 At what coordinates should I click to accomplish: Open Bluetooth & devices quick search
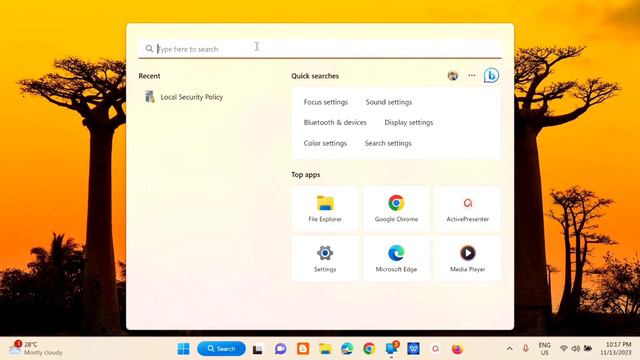click(335, 122)
